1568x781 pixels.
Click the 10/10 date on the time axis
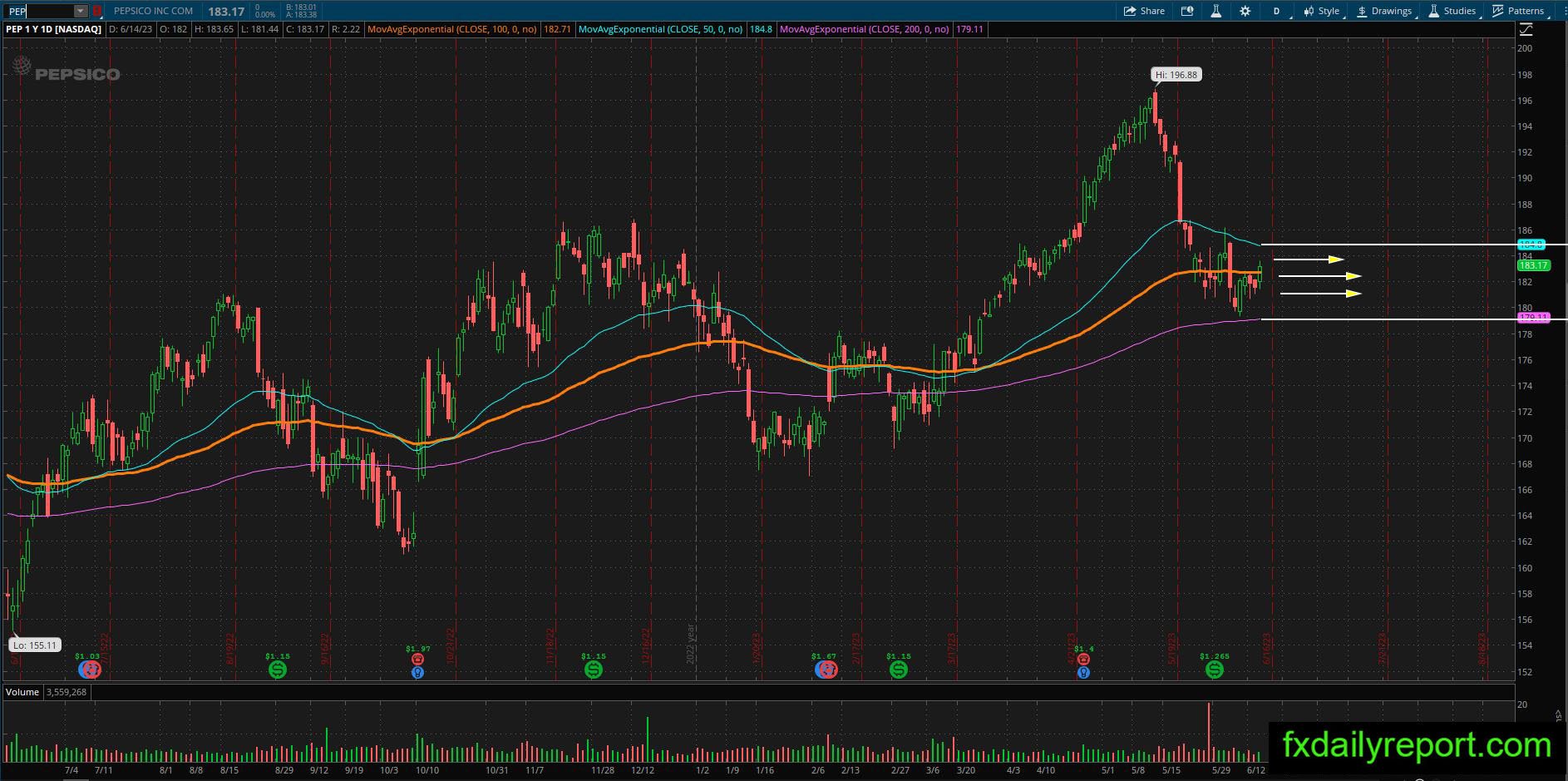point(427,771)
